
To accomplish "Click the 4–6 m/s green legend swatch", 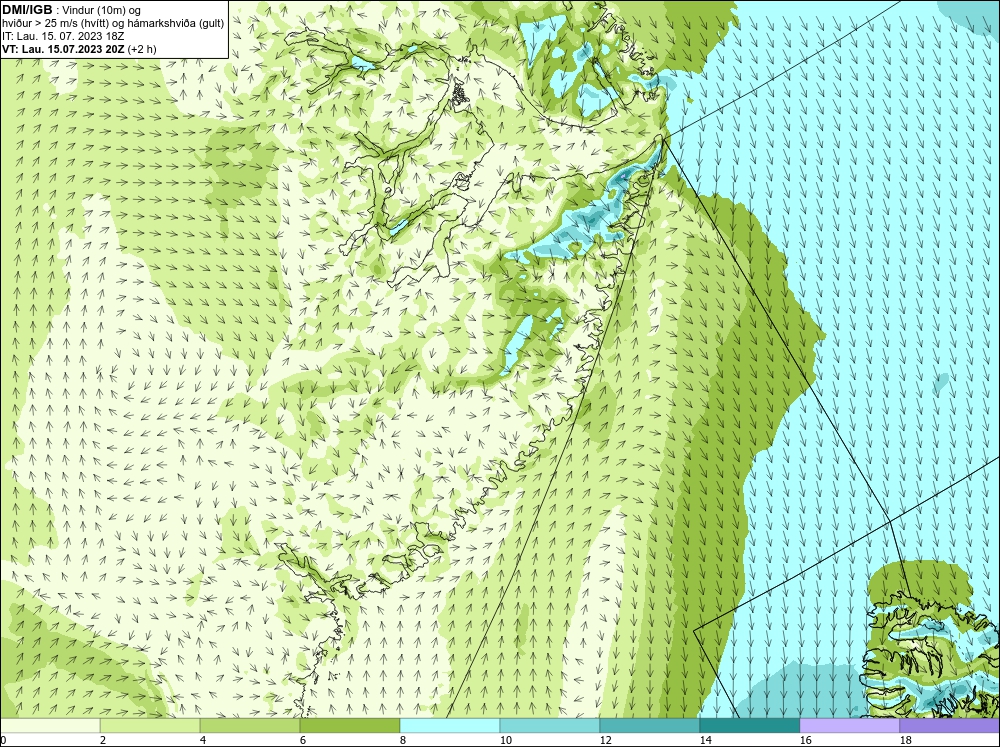I will click(250, 725).
